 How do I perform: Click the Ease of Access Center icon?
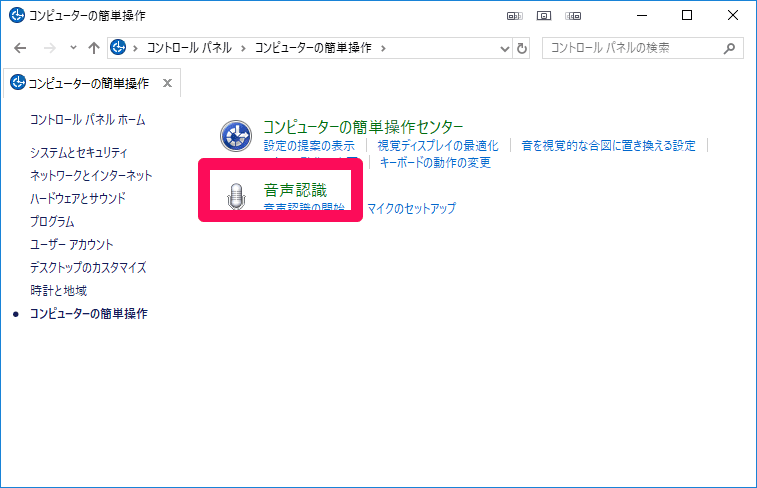236,136
